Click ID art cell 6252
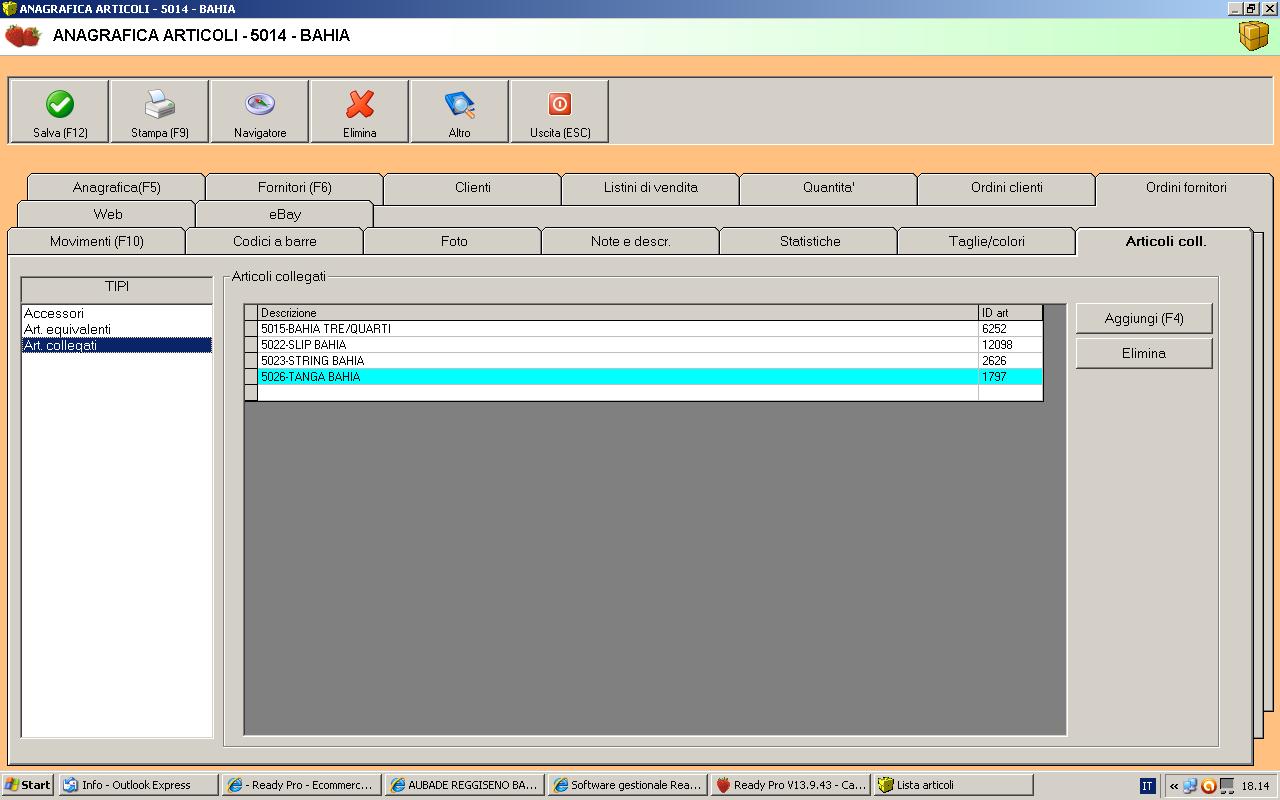1280x800 pixels. (1010, 329)
